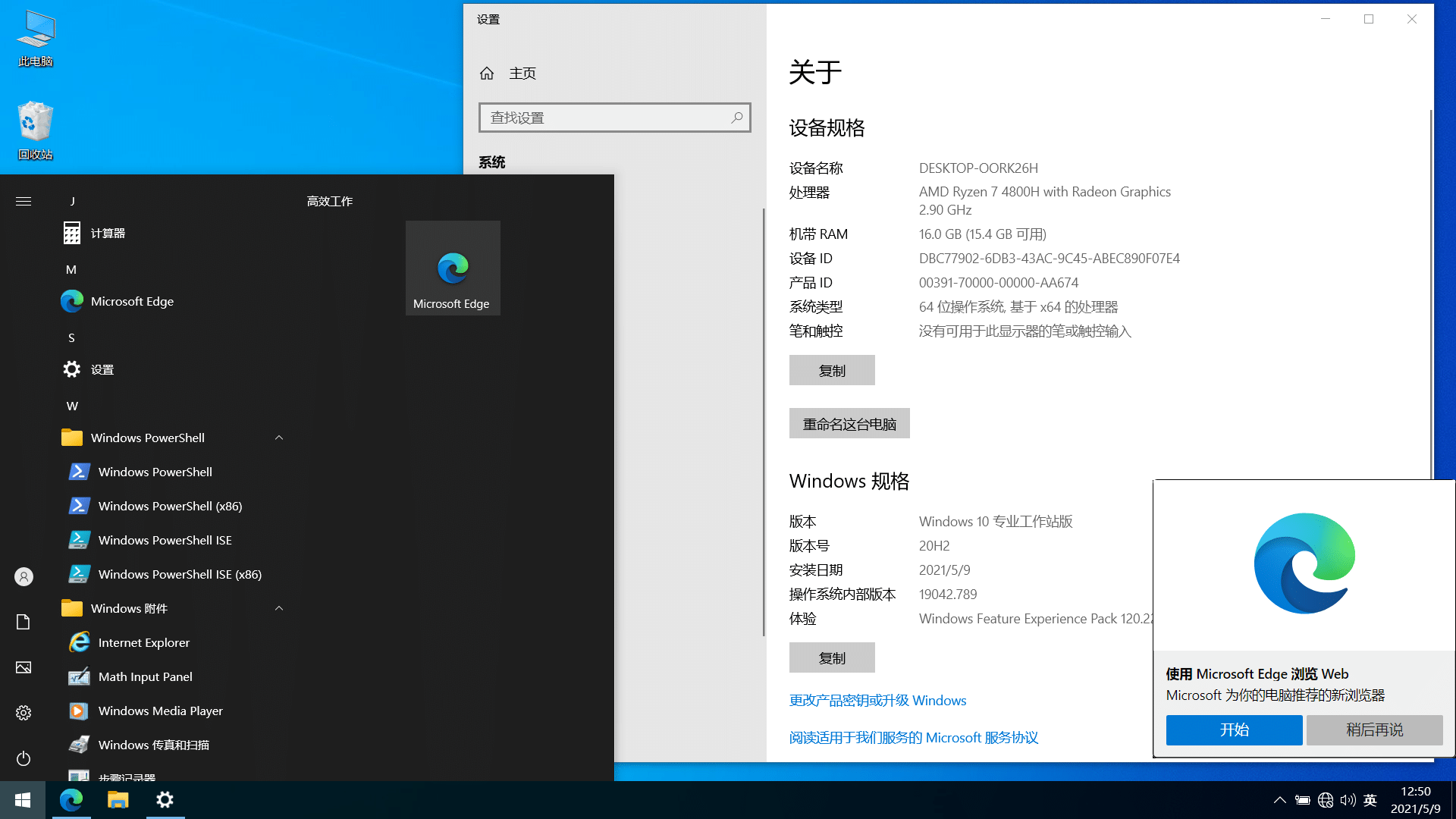Open the This PC desktop icon
This screenshot has height=819, width=1456.
36,38
